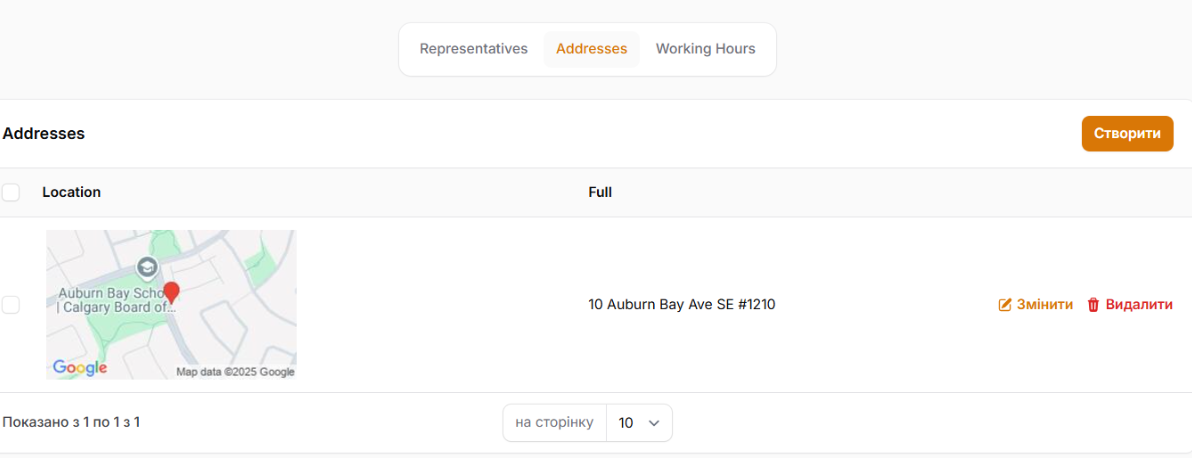Viewport: 1192px width, 470px height.
Task: Click the Location column header
Action: coord(71,192)
